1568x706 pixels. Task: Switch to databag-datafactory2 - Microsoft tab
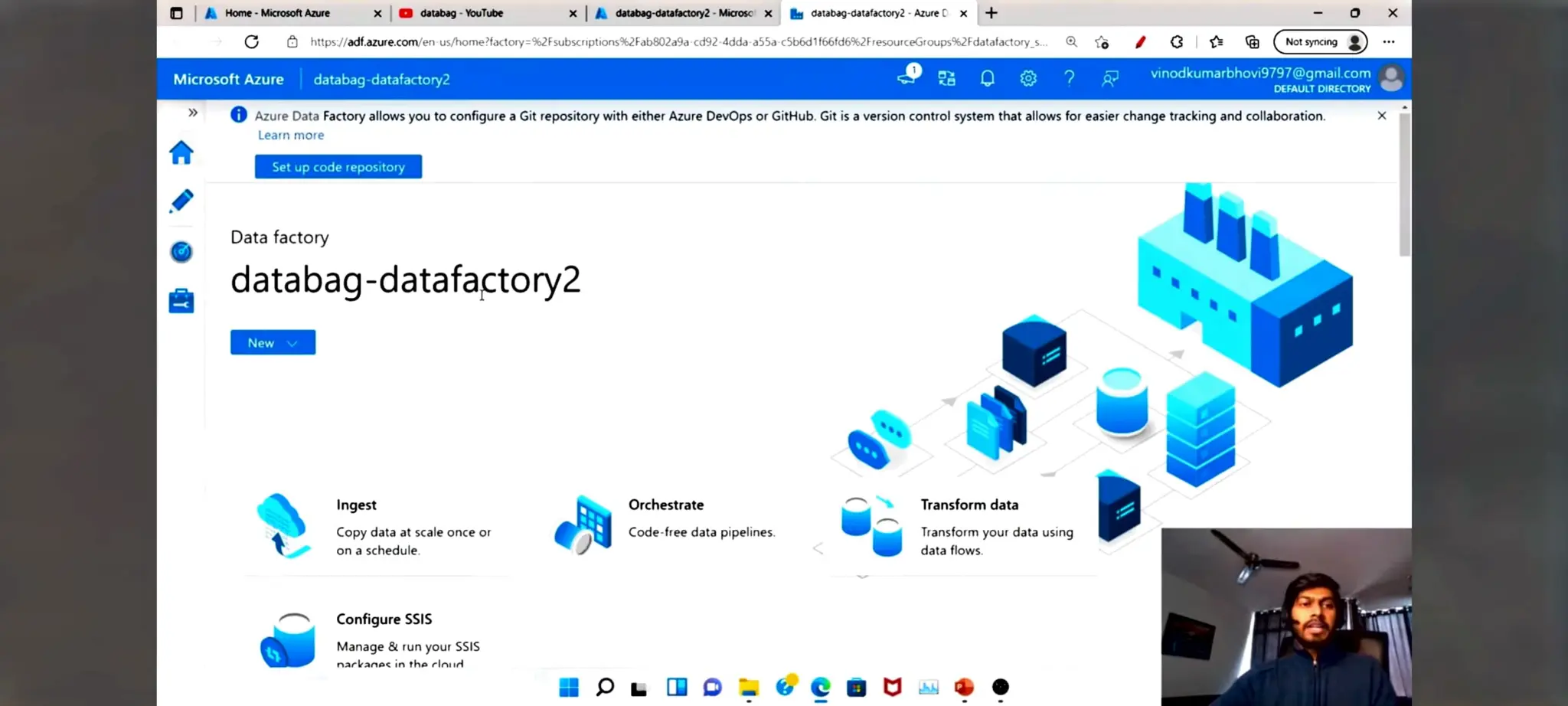684,13
